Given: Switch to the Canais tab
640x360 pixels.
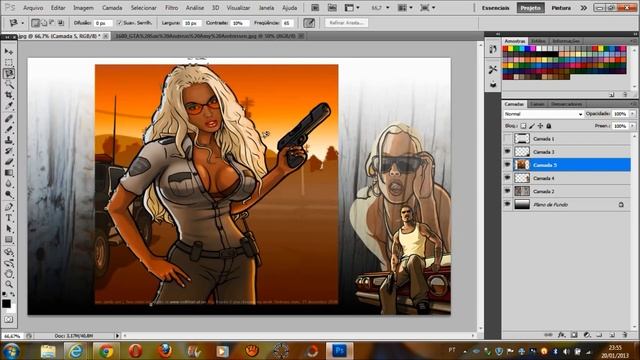Looking at the screenshot, I should [538, 104].
